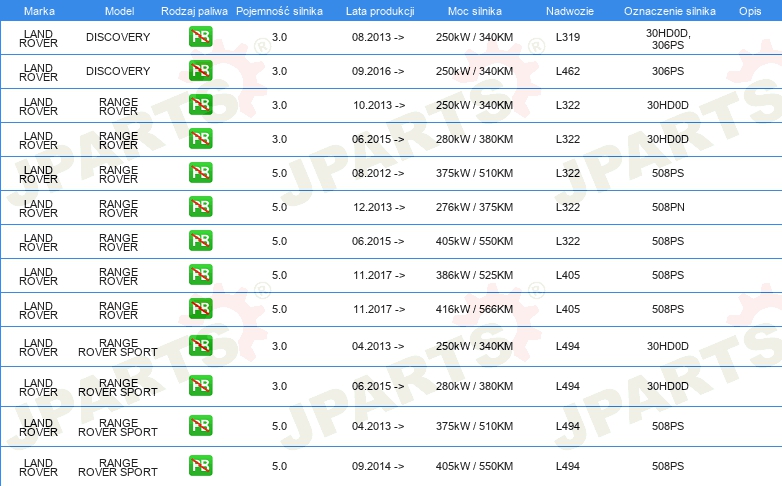This screenshot has width=782, height=486.
Task: Click the fuel icon in the 276kW Range Rover row
Action: click(x=200, y=207)
